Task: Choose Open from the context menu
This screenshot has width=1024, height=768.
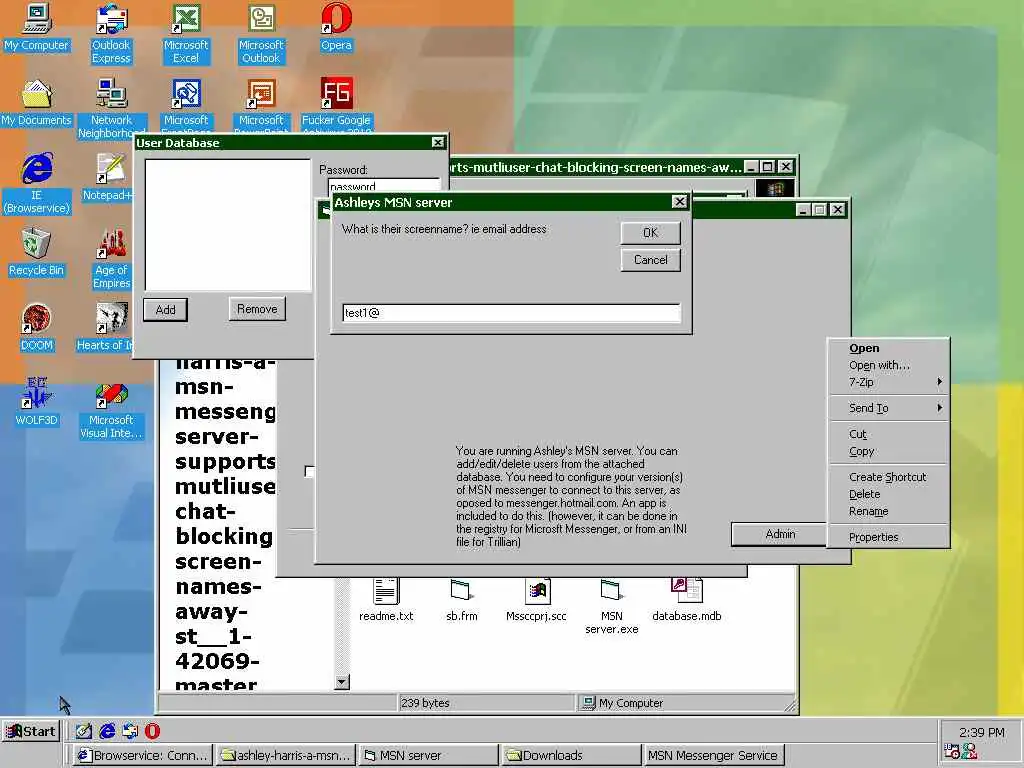Action: 888,348
